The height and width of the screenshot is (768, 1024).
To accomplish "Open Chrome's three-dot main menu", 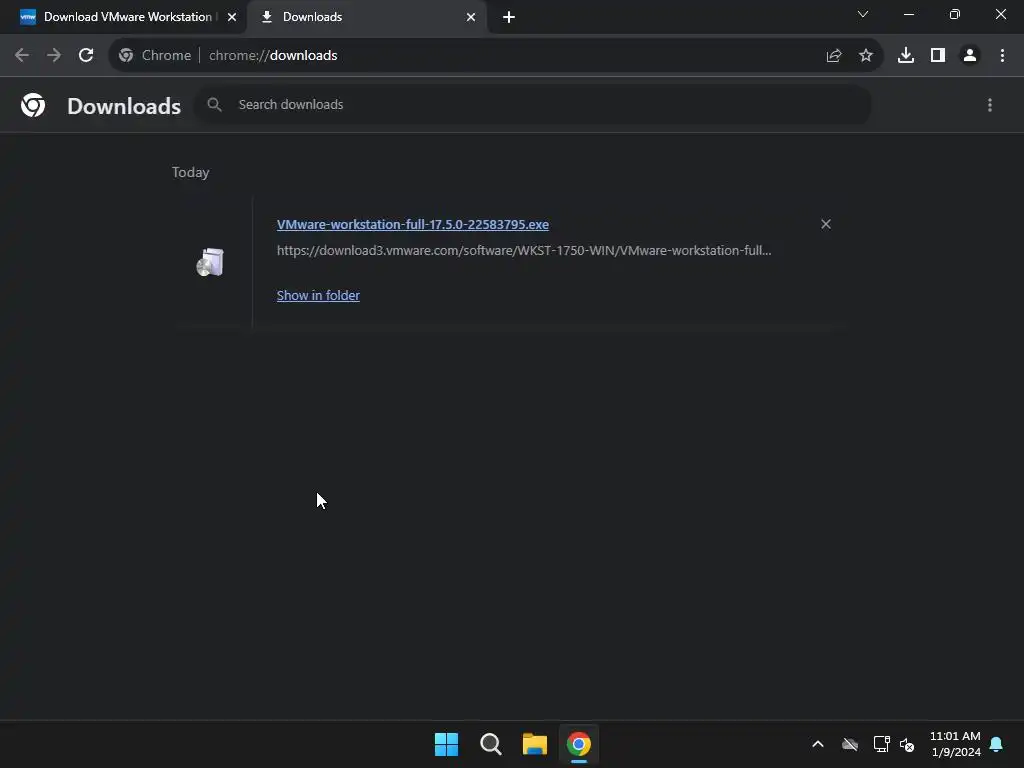I will (1002, 56).
